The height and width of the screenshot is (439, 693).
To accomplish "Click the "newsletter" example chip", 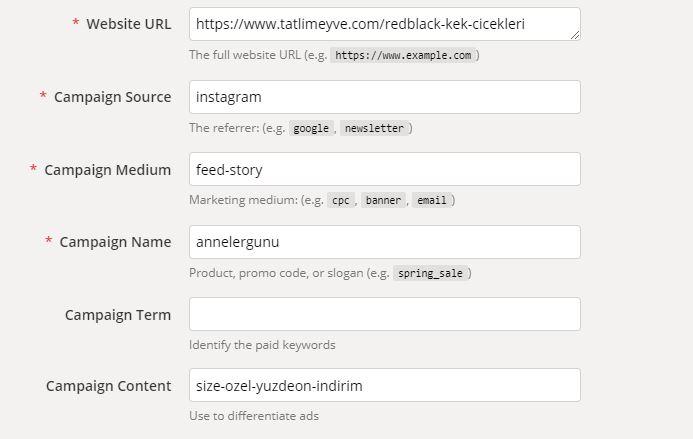I will pos(374,128).
